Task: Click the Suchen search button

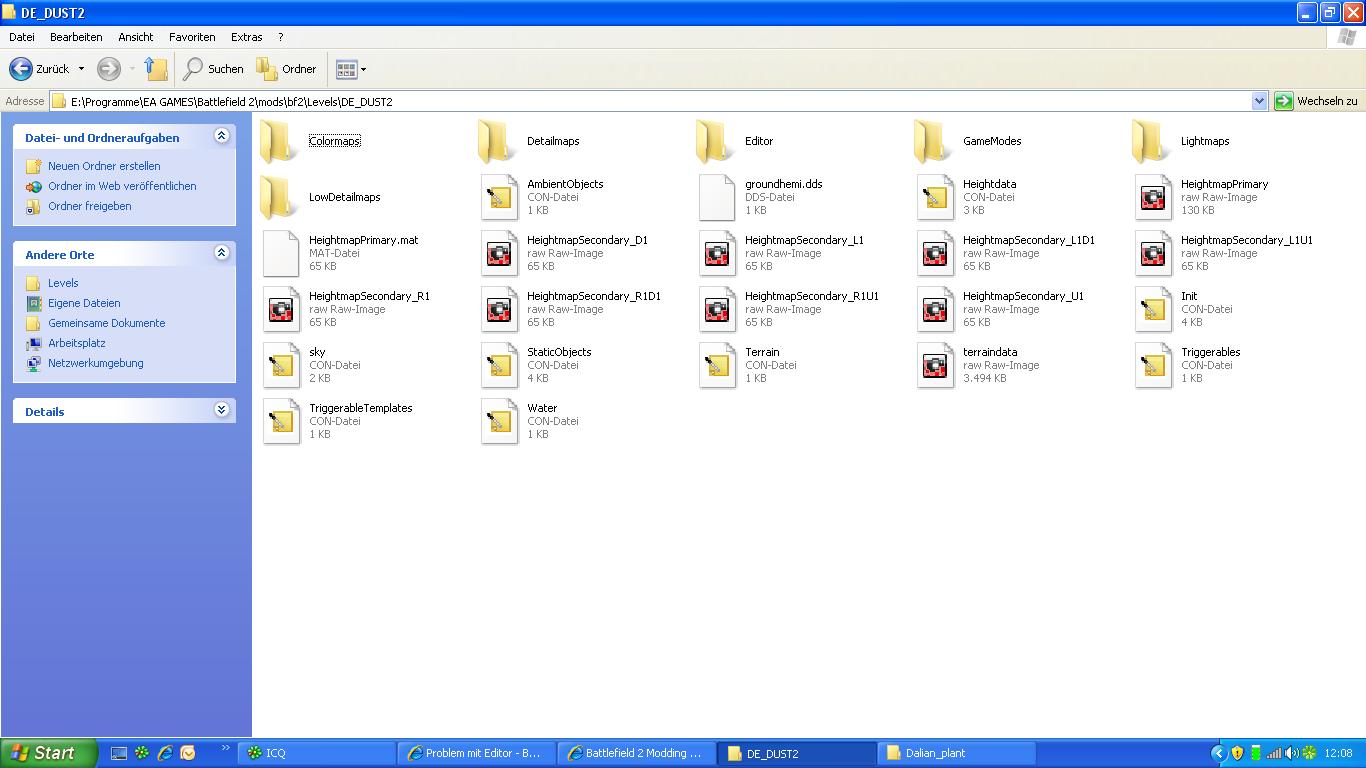Action: pos(214,69)
